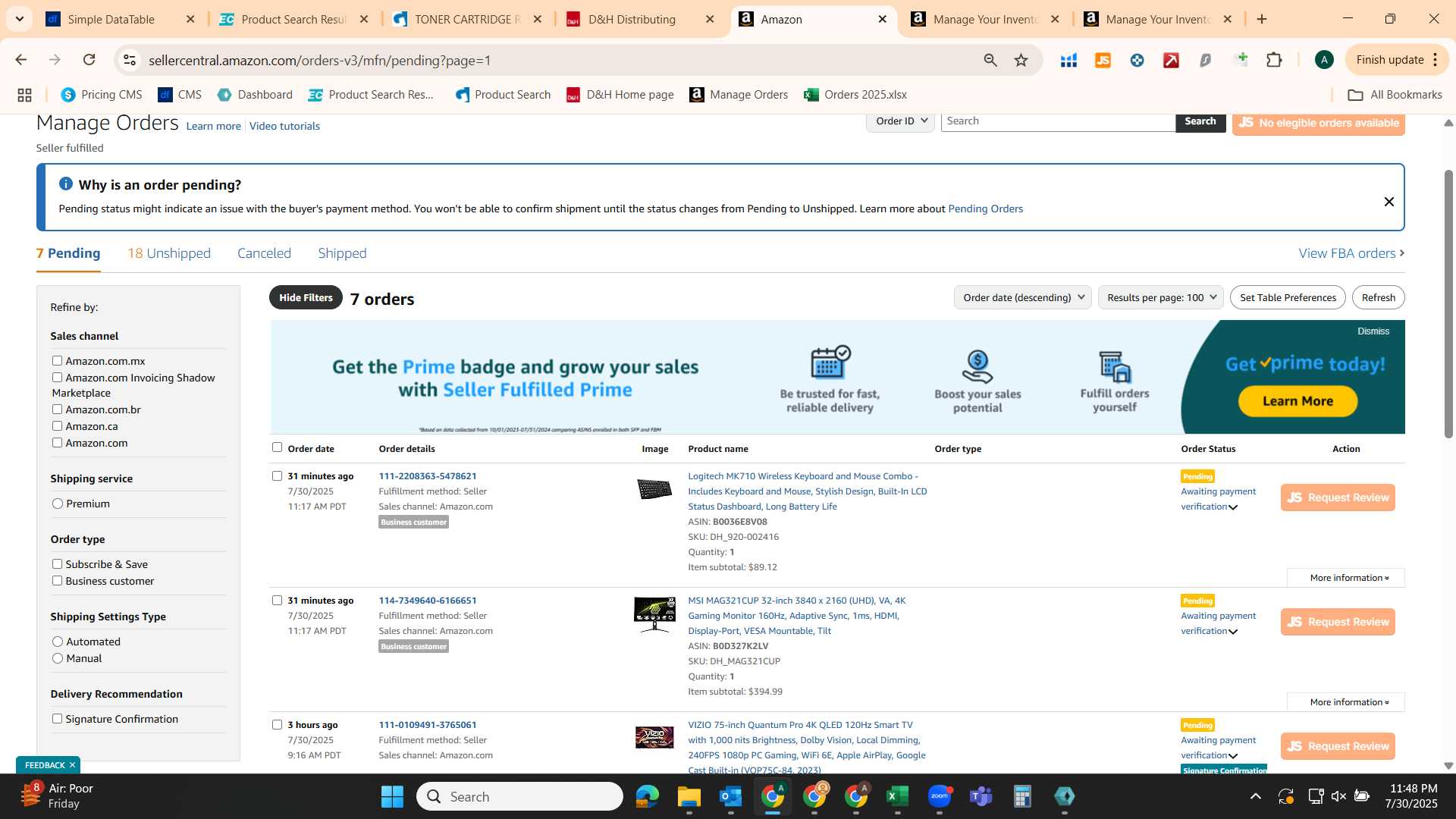Click the browser back arrow
This screenshot has width=1456, height=819.
coord(20,60)
